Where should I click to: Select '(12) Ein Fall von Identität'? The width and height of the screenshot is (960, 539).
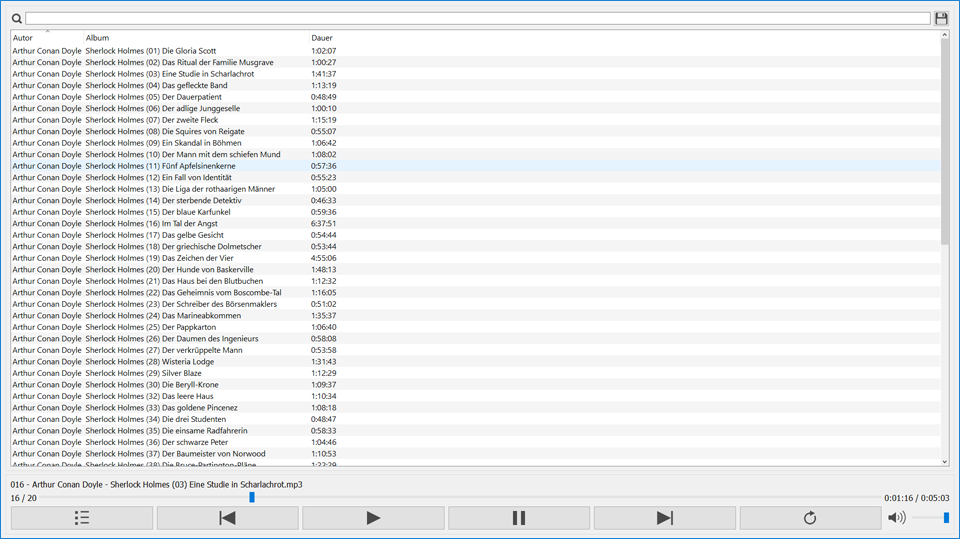[476, 178]
